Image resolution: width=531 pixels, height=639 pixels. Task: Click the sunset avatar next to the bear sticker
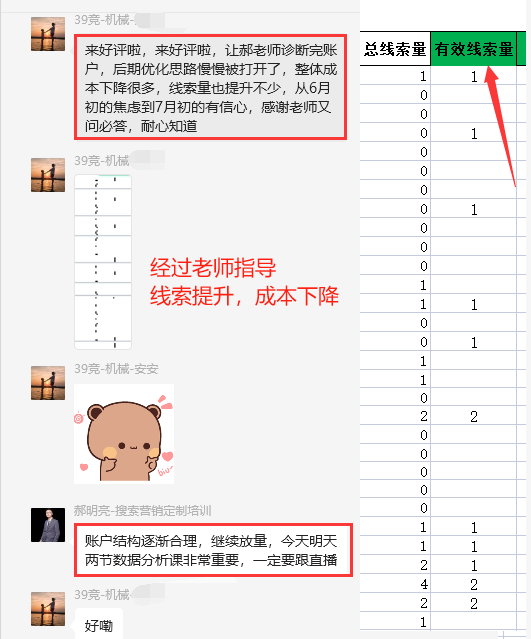48,383
